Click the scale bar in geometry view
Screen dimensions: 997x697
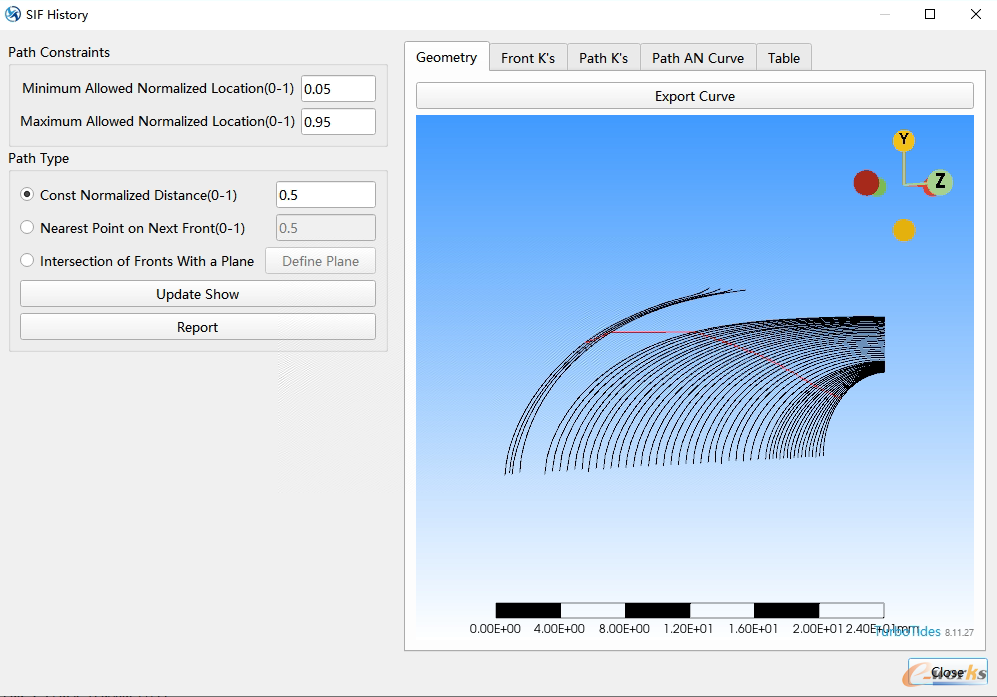[690, 611]
